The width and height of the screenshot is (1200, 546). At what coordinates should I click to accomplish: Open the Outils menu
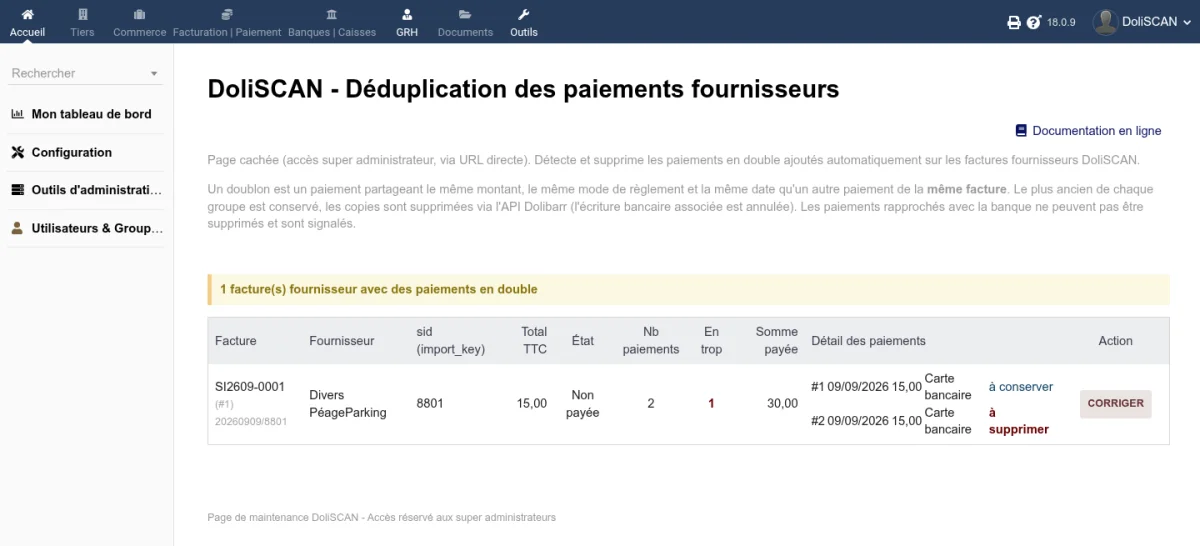(x=523, y=22)
